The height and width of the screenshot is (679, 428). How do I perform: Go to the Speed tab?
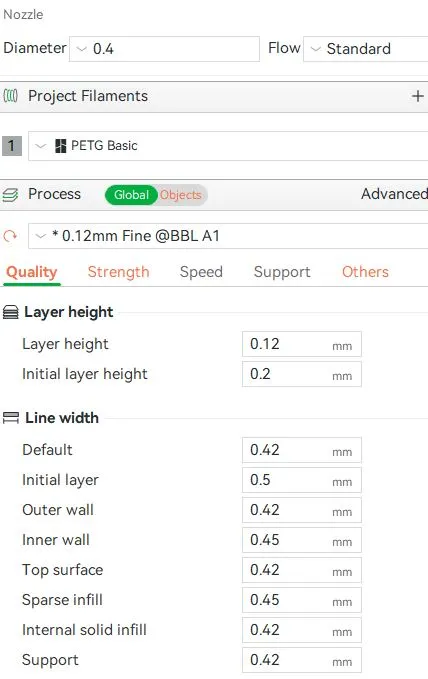201,272
